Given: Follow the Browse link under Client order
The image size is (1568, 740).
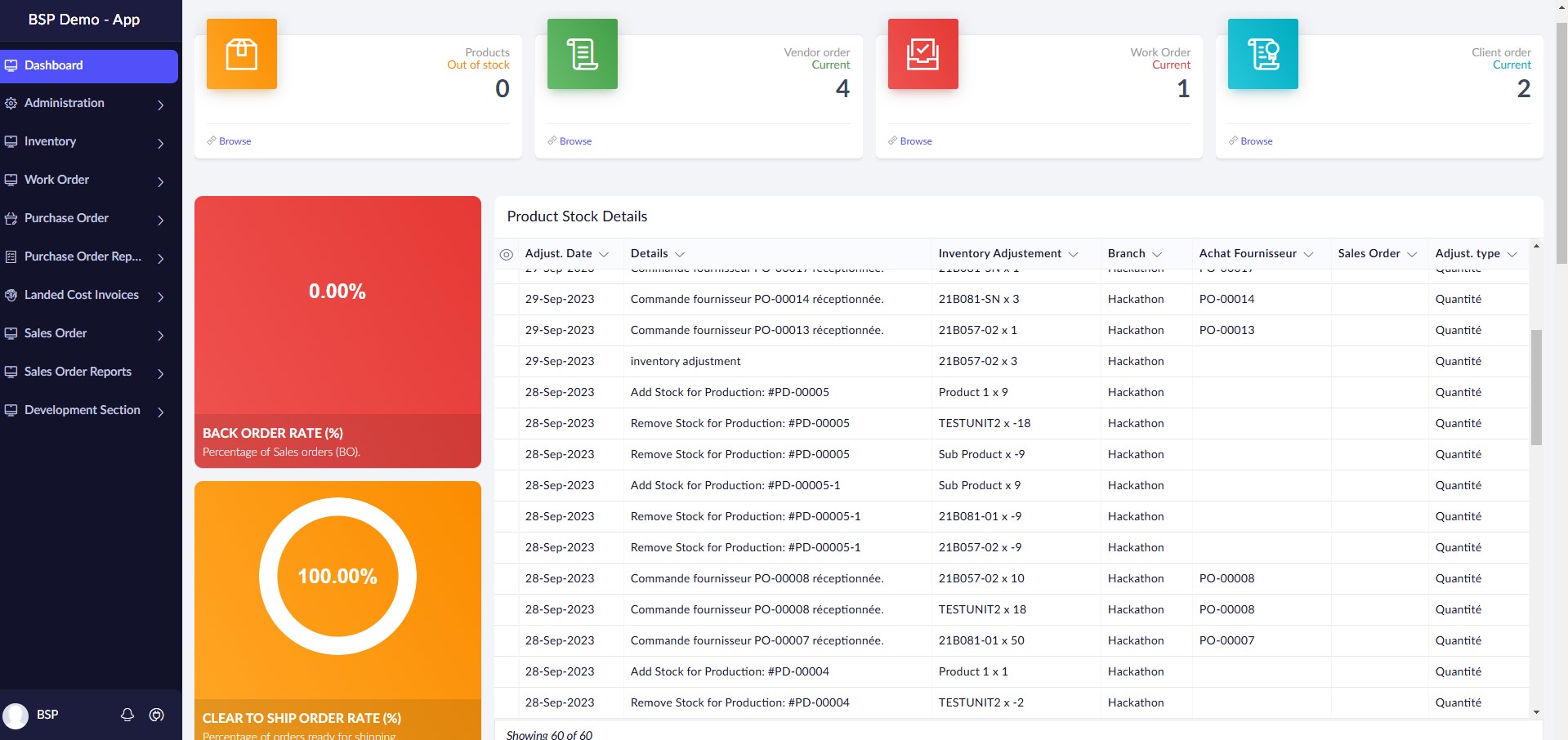Looking at the screenshot, I should 1256,141.
